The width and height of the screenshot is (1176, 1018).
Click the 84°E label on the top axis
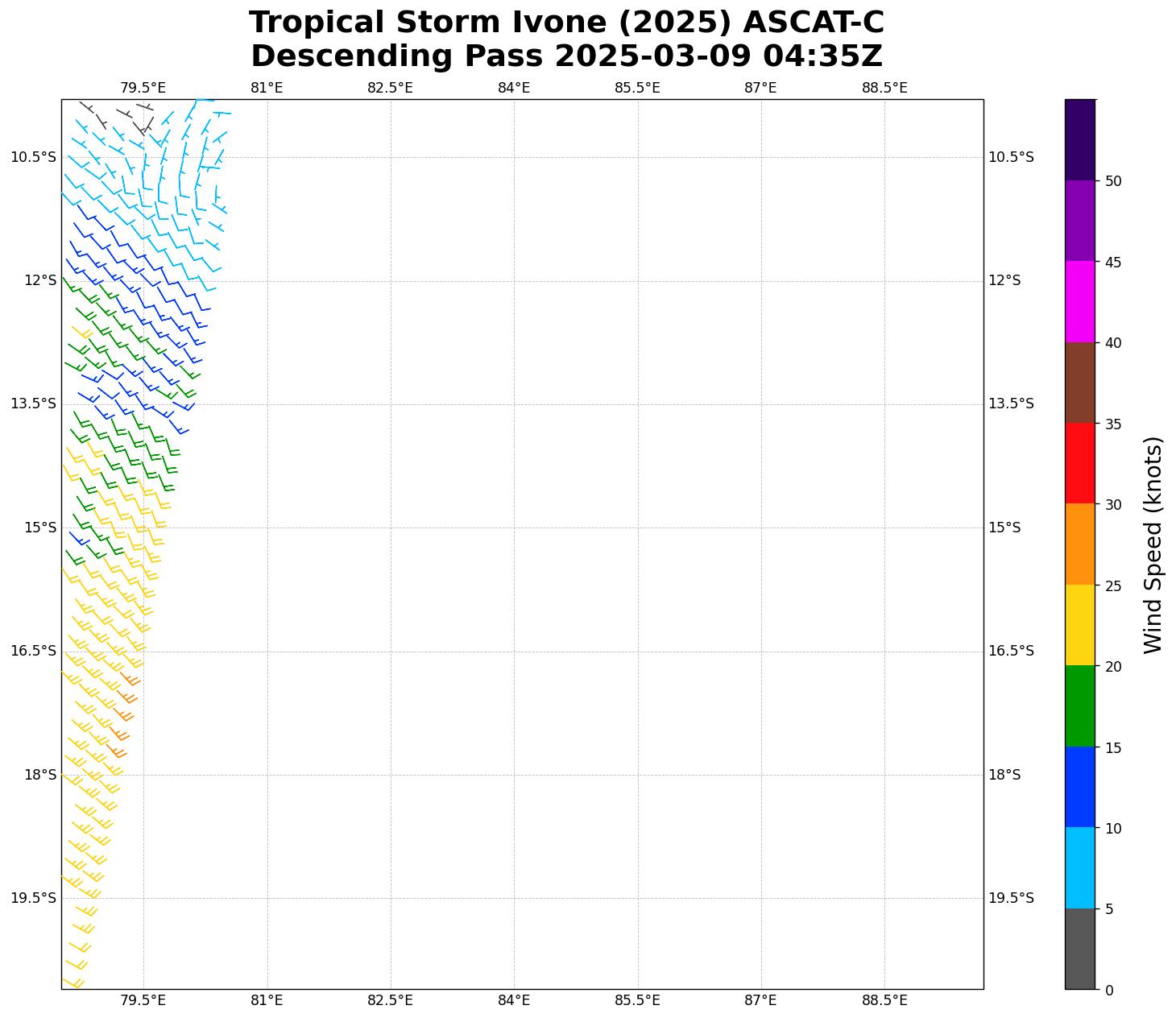tap(514, 88)
